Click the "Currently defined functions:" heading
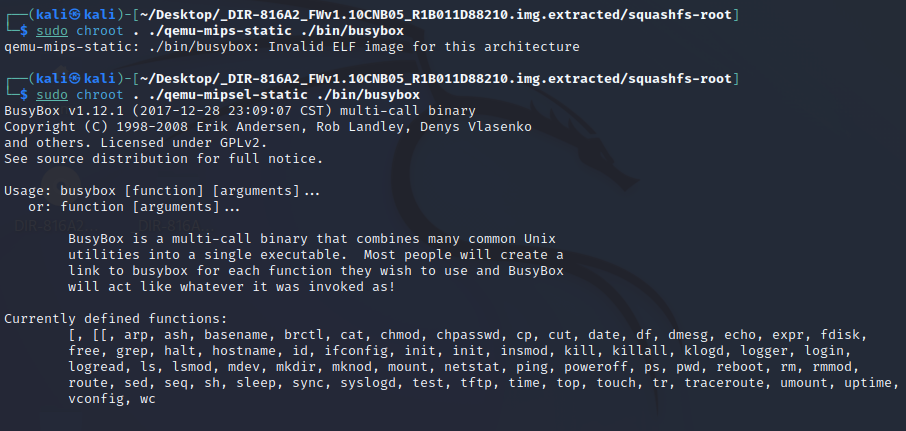 pos(116,318)
